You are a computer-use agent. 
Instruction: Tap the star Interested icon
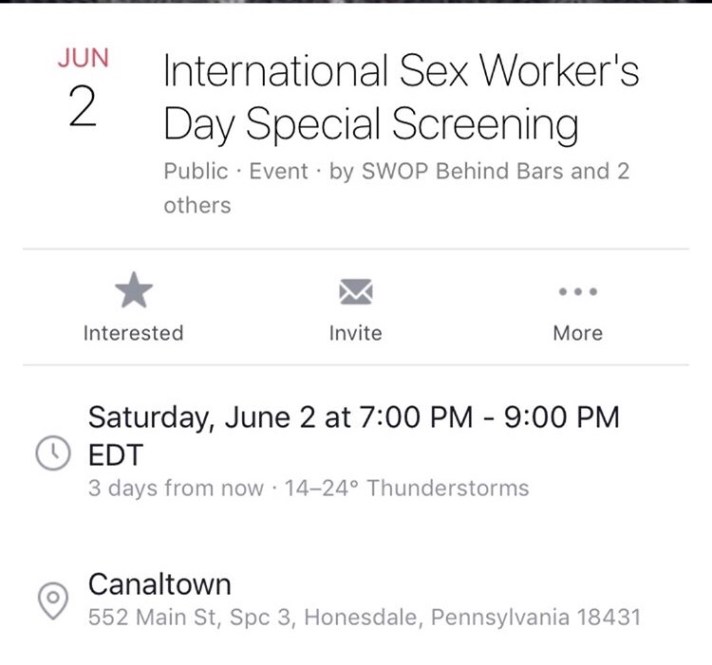click(133, 292)
